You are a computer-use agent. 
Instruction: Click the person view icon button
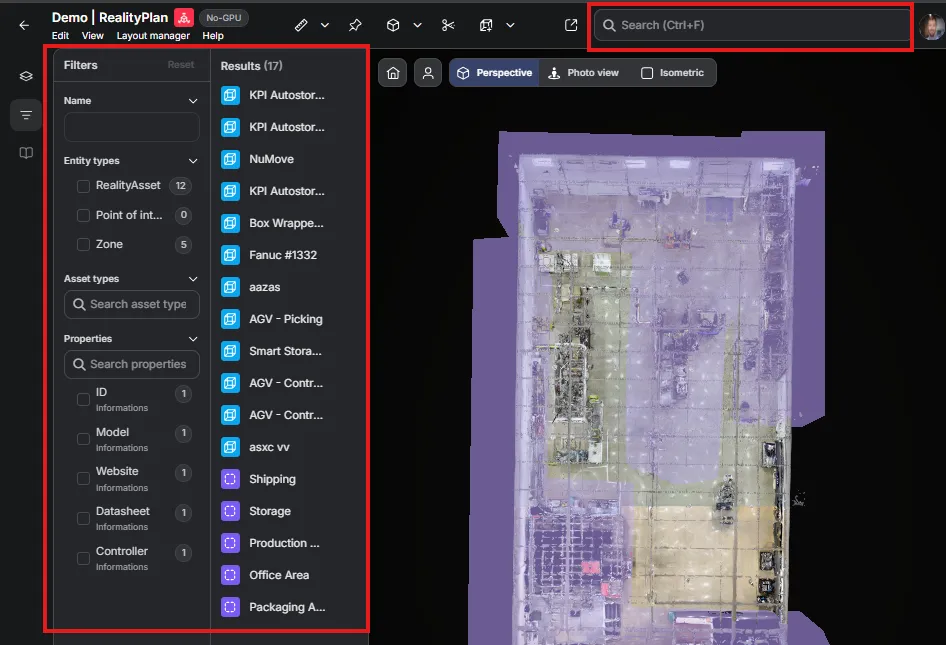[x=428, y=73]
